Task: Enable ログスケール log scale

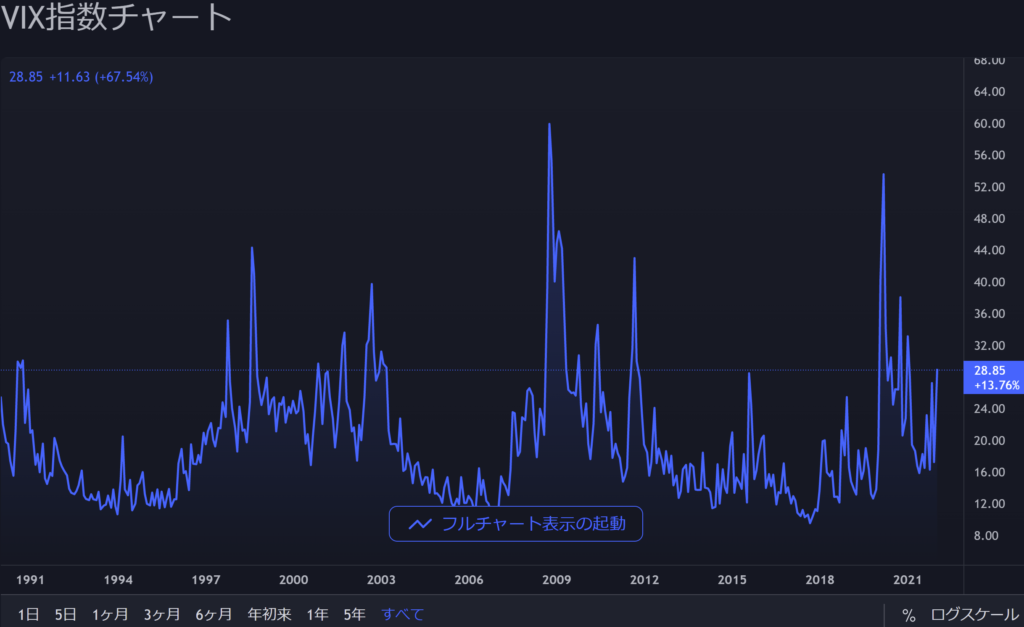Action: pos(973,615)
